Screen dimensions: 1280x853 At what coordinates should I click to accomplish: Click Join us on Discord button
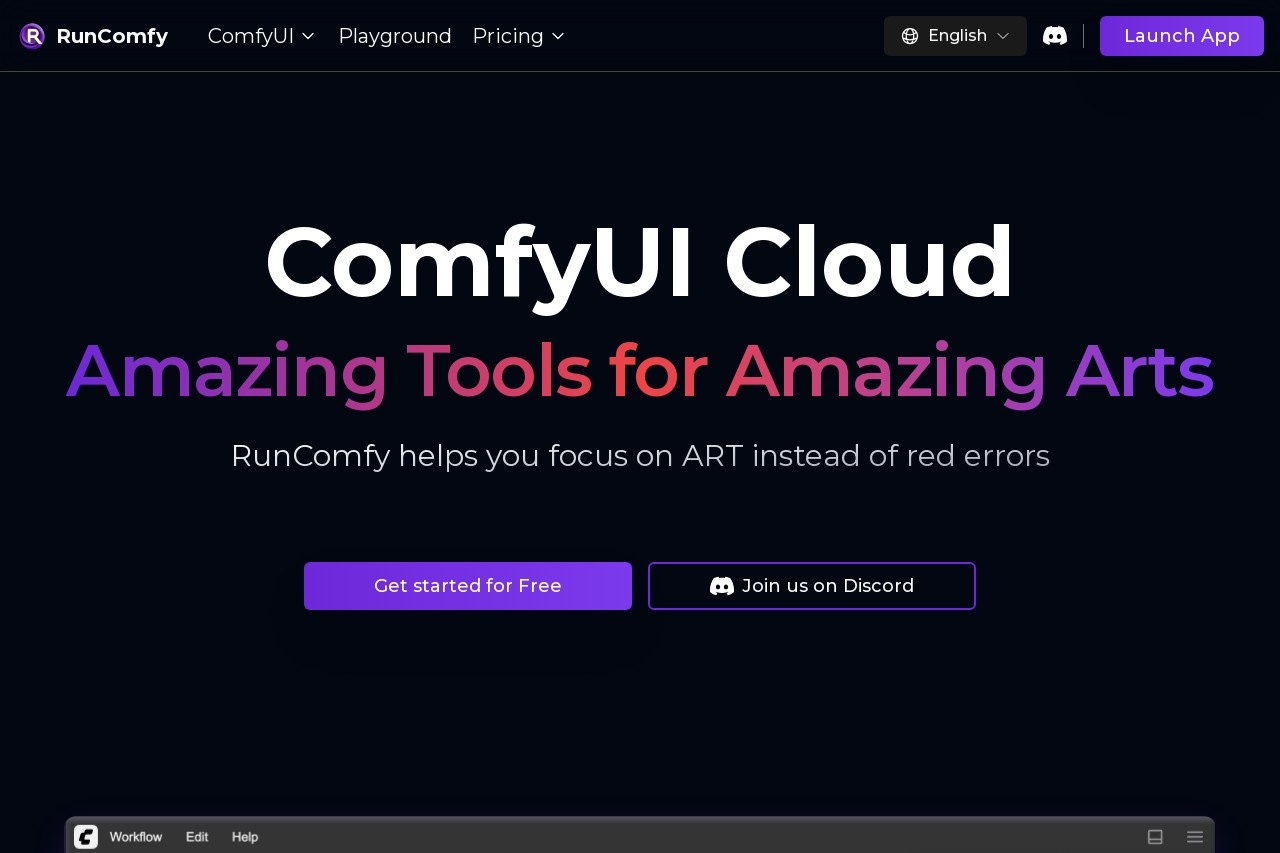click(812, 586)
